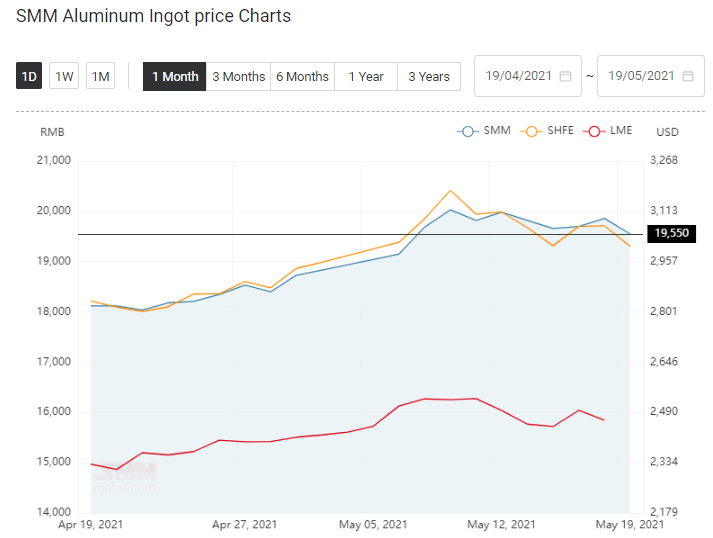Select the 1W interval button
Screen dimensions: 713x538
point(64,76)
